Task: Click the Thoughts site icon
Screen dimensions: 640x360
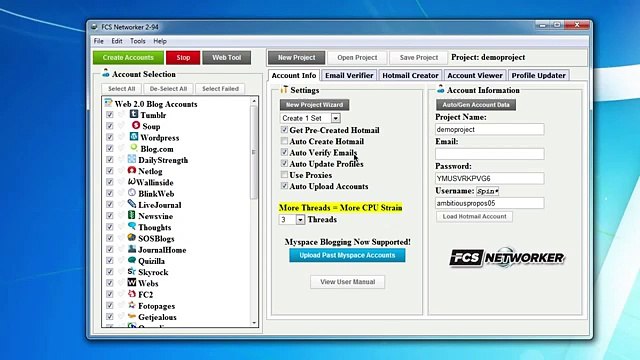Action: point(132,226)
